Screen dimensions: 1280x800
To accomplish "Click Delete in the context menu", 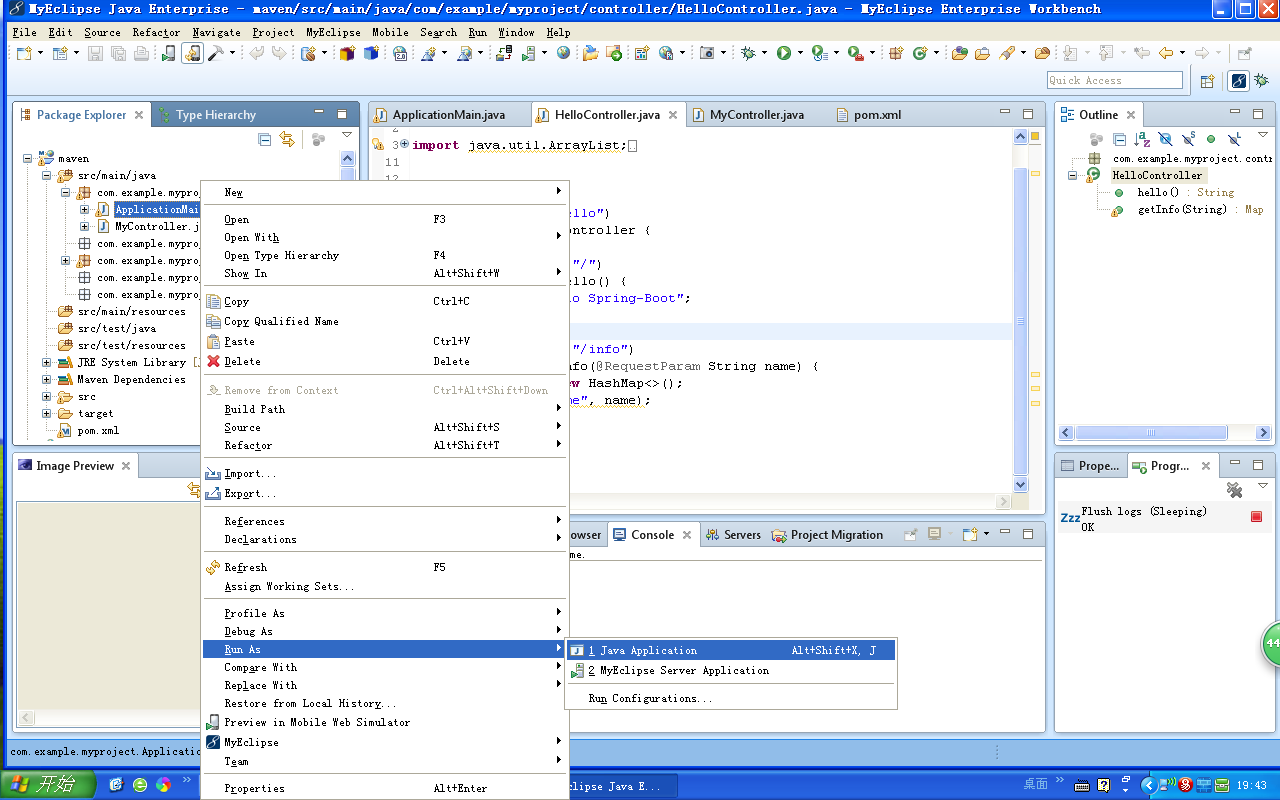I will (385, 361).
